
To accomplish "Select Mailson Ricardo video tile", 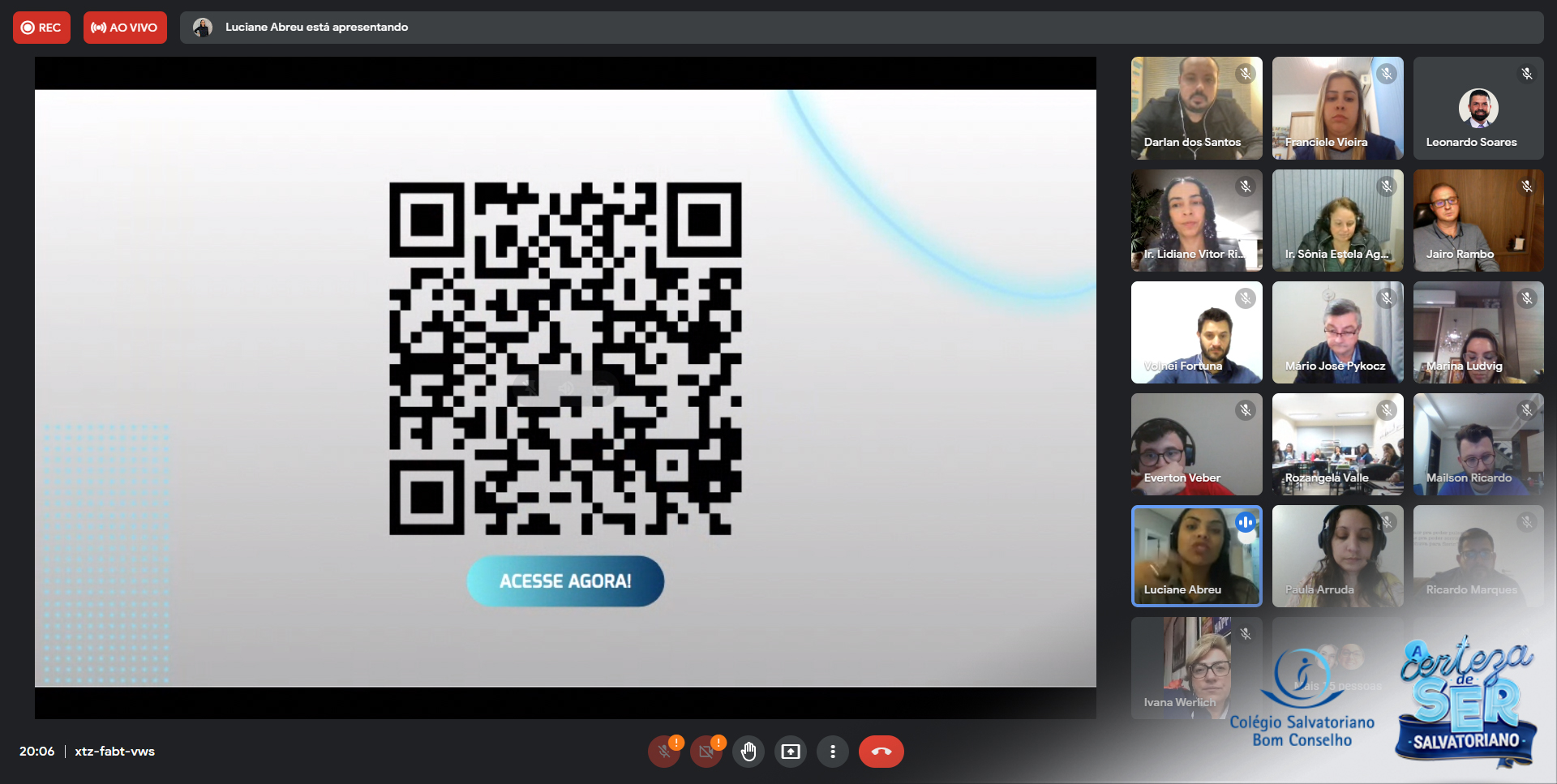I will click(x=1478, y=444).
